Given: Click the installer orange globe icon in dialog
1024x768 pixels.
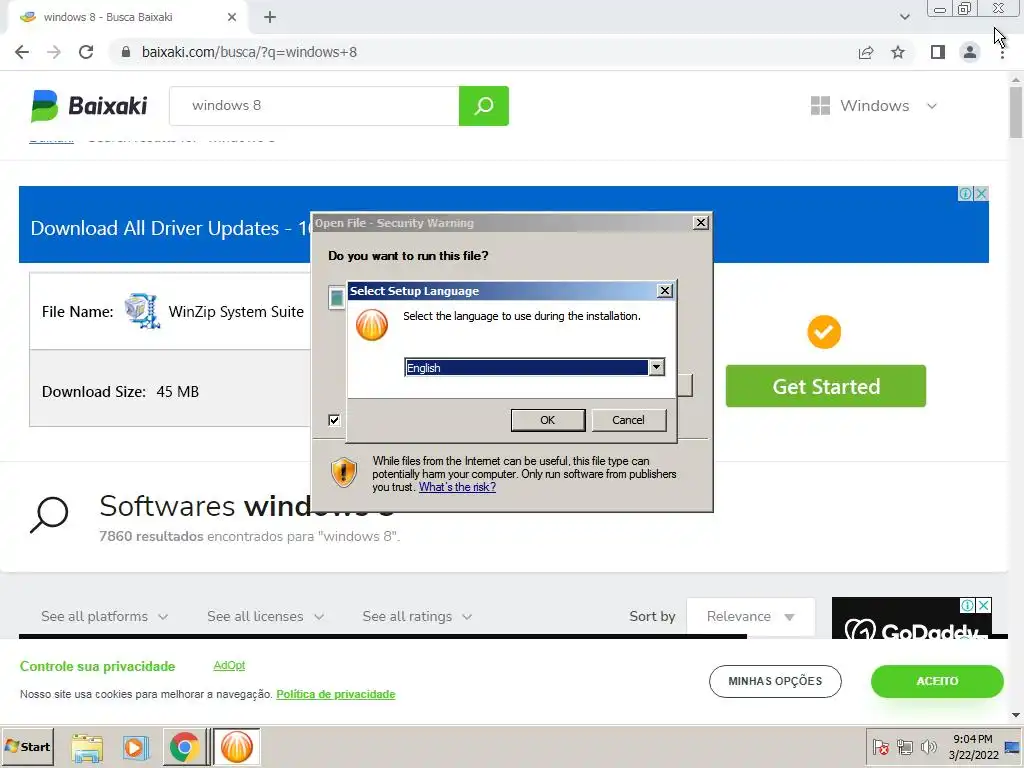Looking at the screenshot, I should [x=372, y=325].
